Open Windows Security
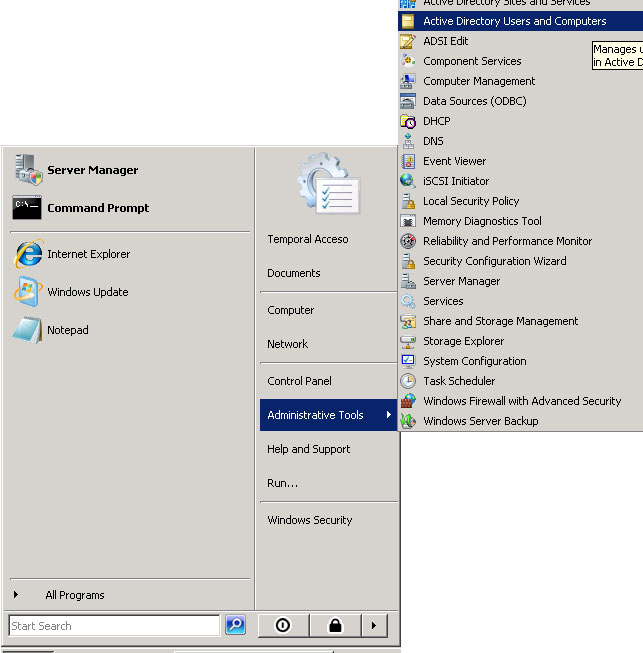This screenshot has height=653, width=643. pyautogui.click(x=310, y=520)
